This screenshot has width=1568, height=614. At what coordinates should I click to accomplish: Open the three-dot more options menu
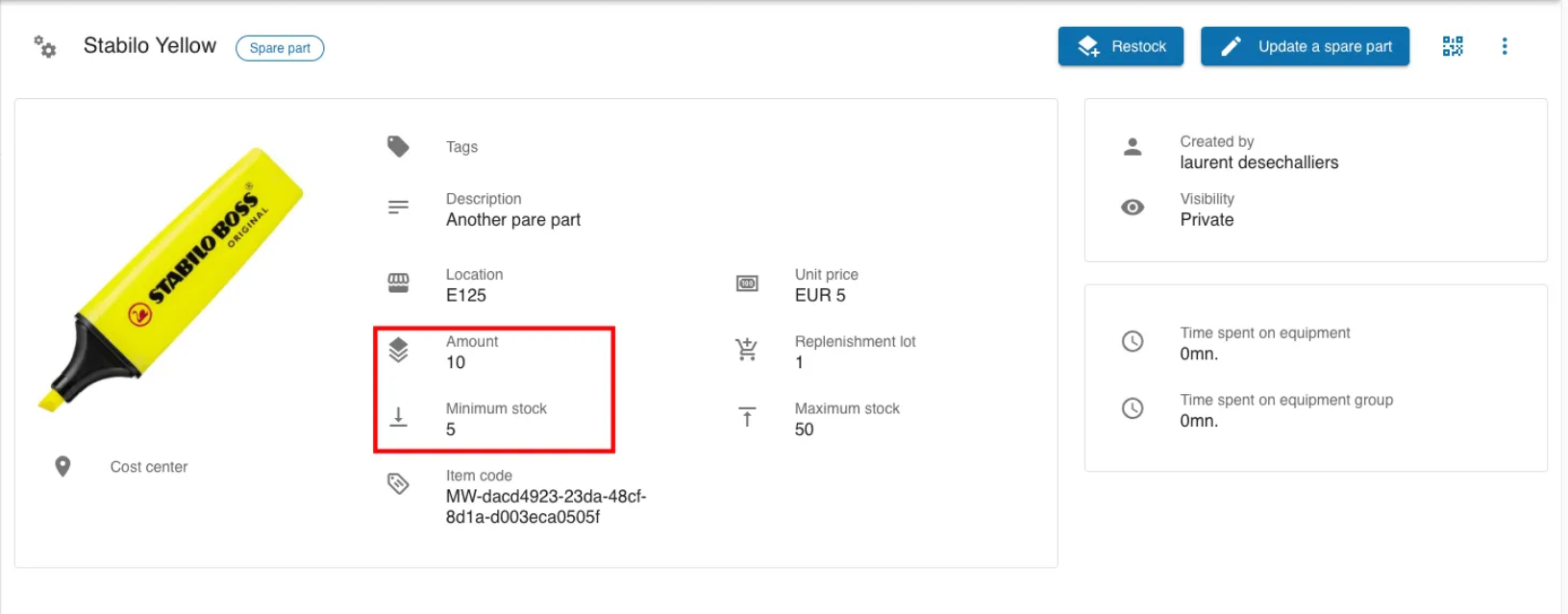pos(1505,46)
